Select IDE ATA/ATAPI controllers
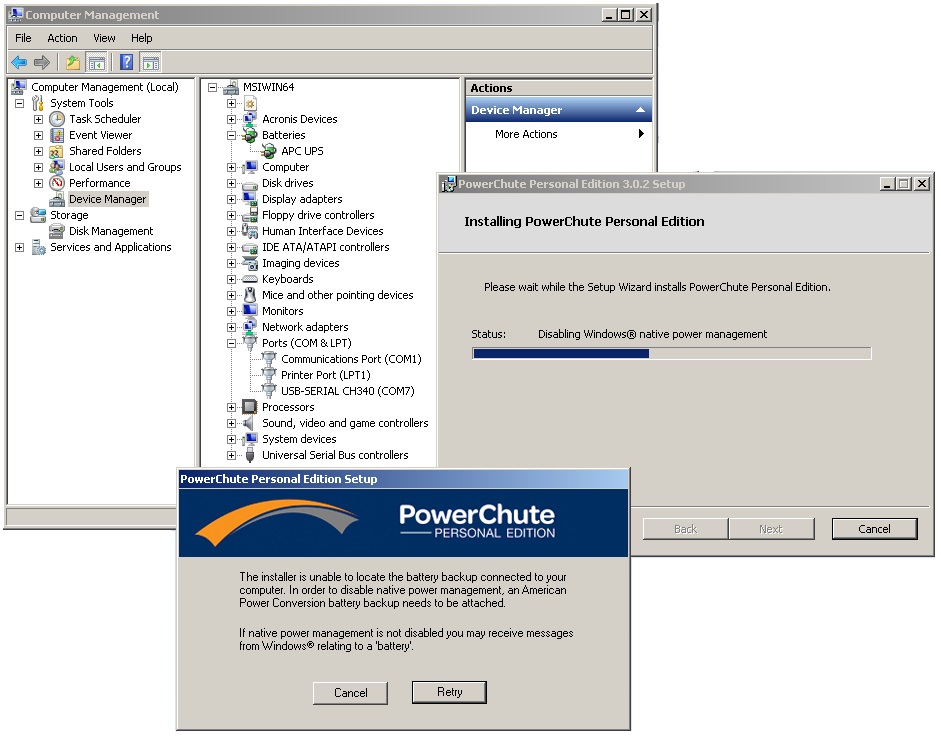 325,247
